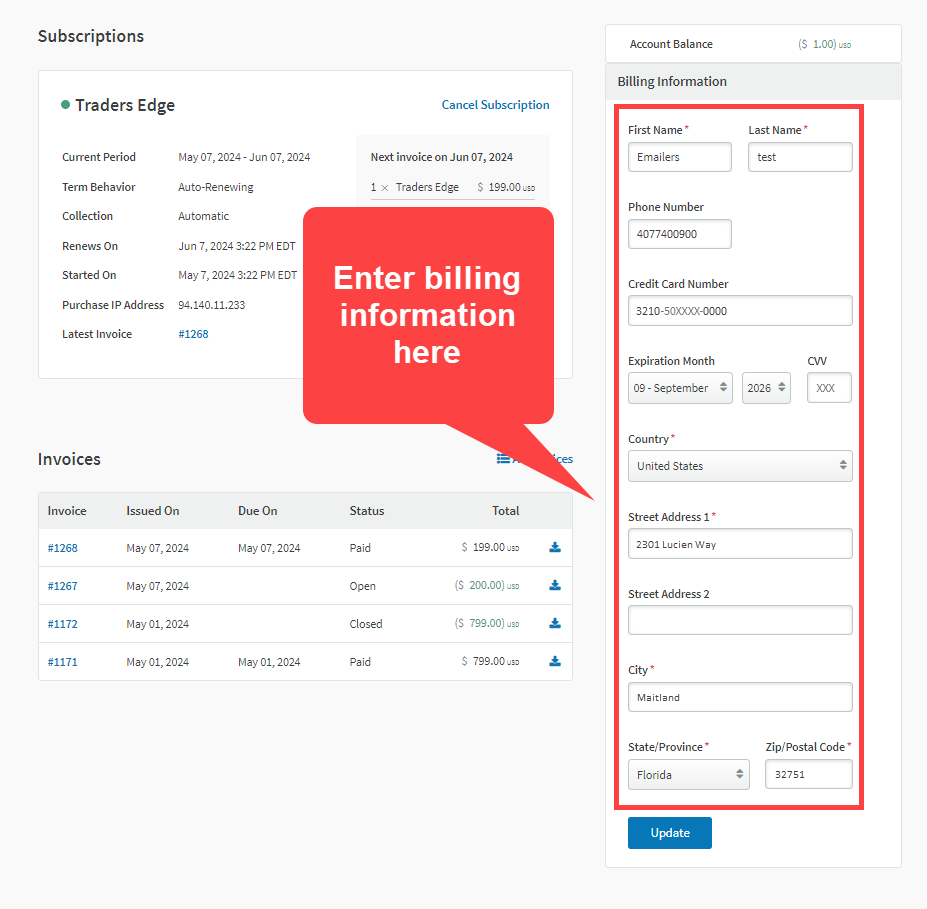Image resolution: width=927 pixels, height=909 pixels.
Task: Click the Last Name field
Action: pyautogui.click(x=800, y=157)
